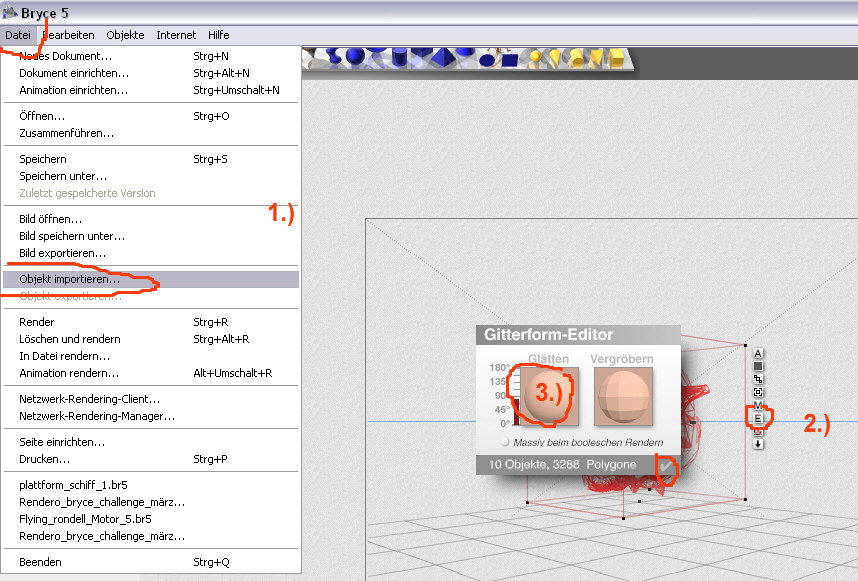Open recent file Flying_rondell_Motor_5.br5
The width and height of the screenshot is (858, 581).
151,519
